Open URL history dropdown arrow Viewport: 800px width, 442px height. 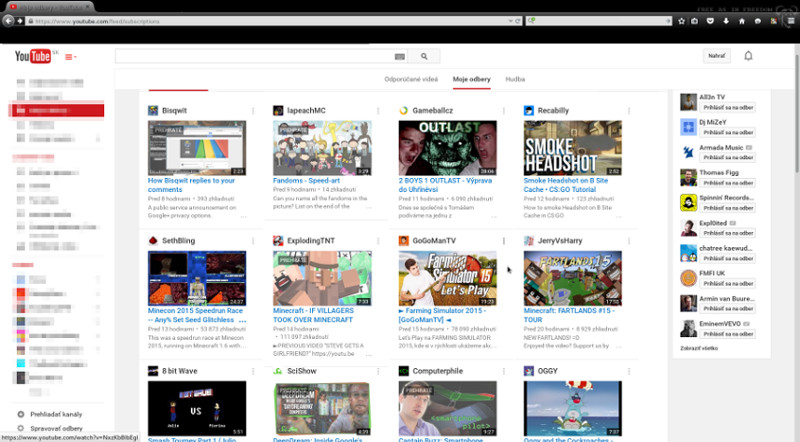tap(511, 21)
